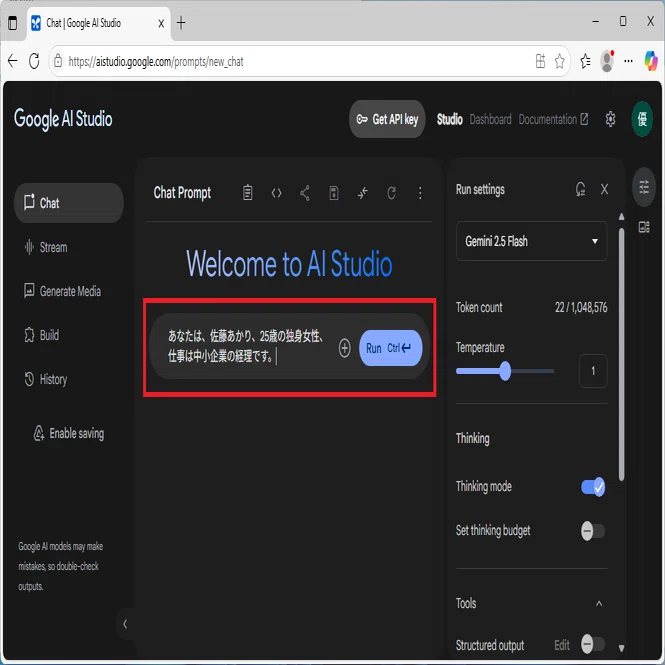The width and height of the screenshot is (665, 665).
Task: Select Chat in the left sidebar
Action: coord(69,203)
